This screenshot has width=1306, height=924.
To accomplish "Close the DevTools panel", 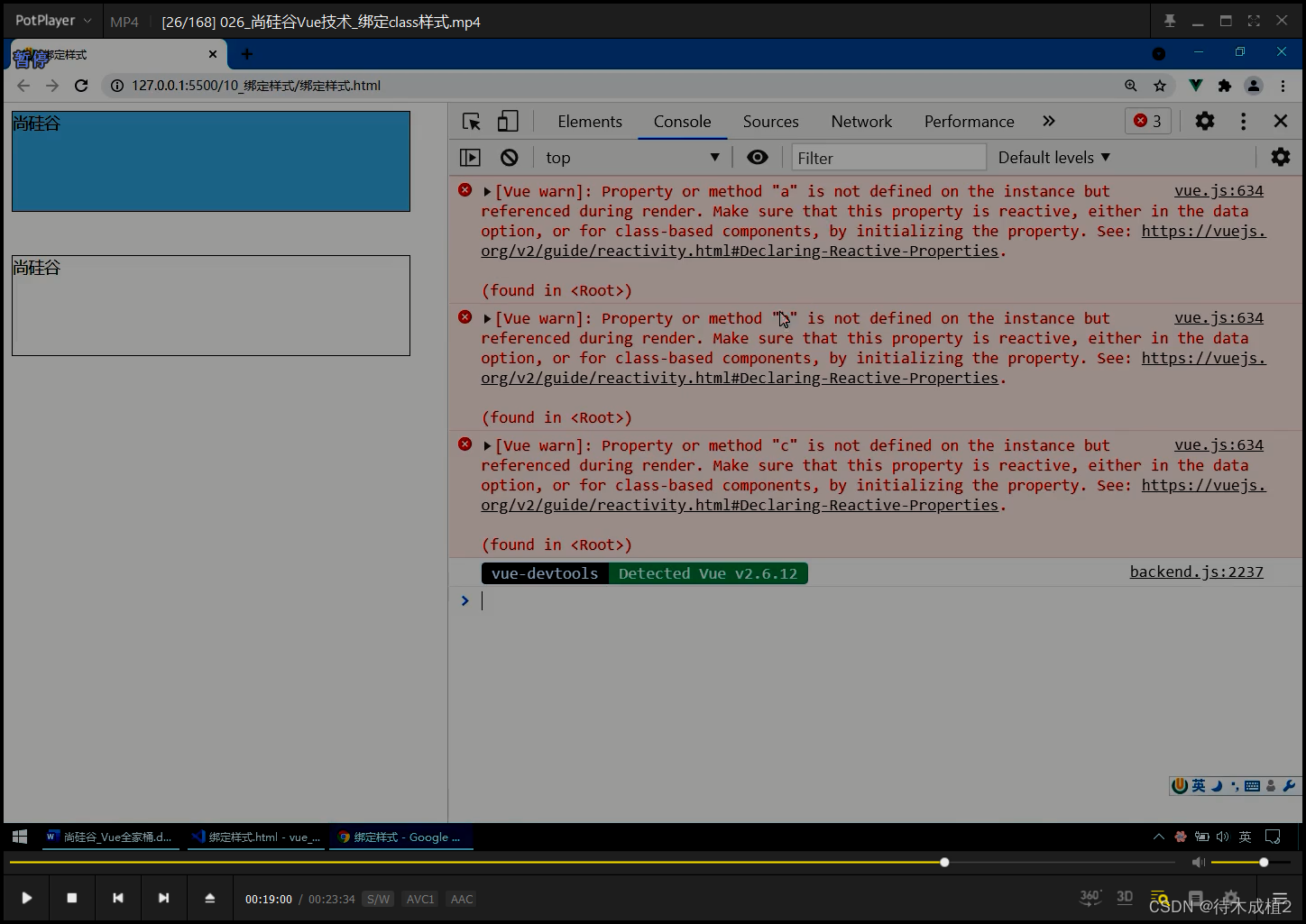I will pyautogui.click(x=1280, y=121).
